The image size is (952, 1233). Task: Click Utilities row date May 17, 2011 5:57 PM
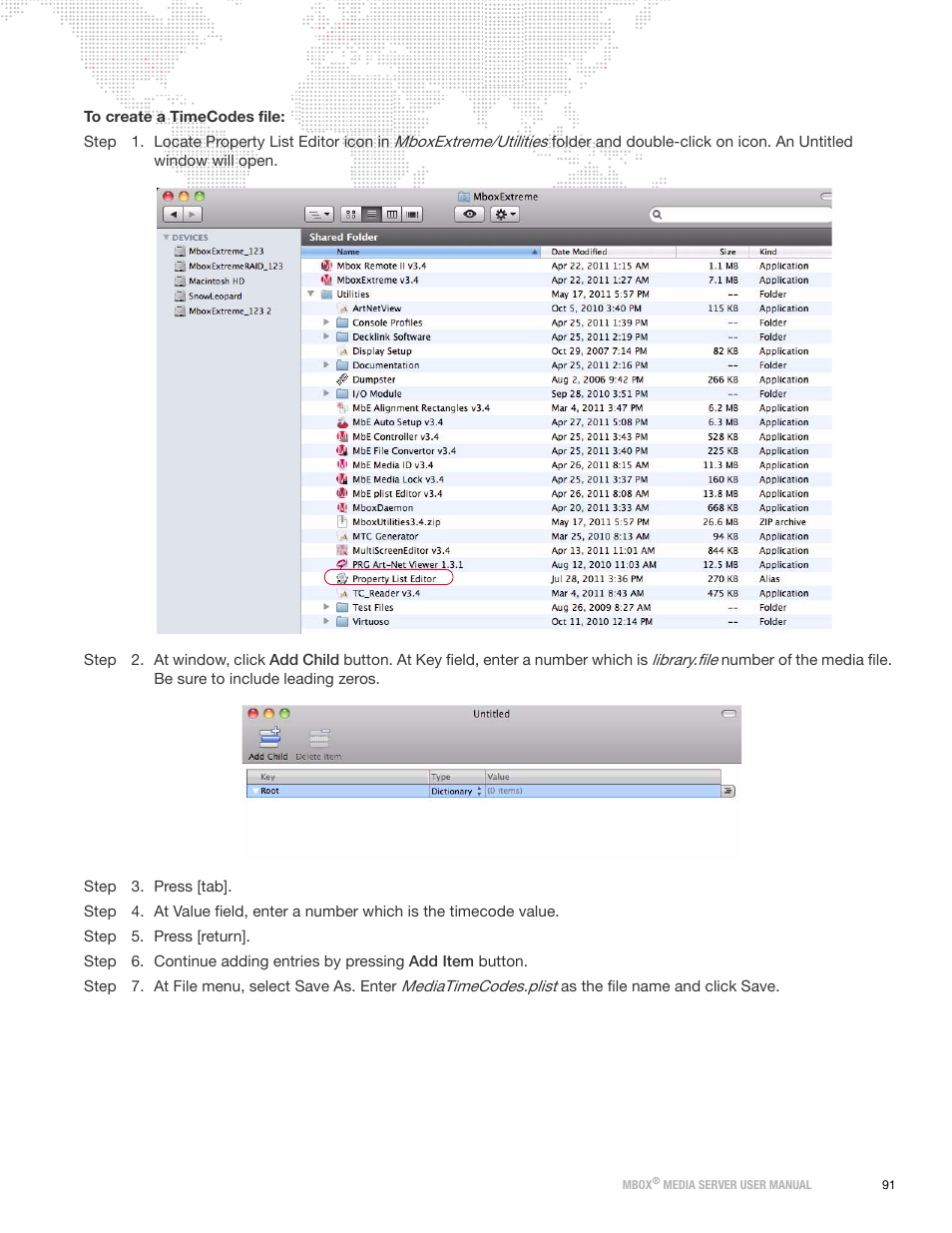point(601,295)
